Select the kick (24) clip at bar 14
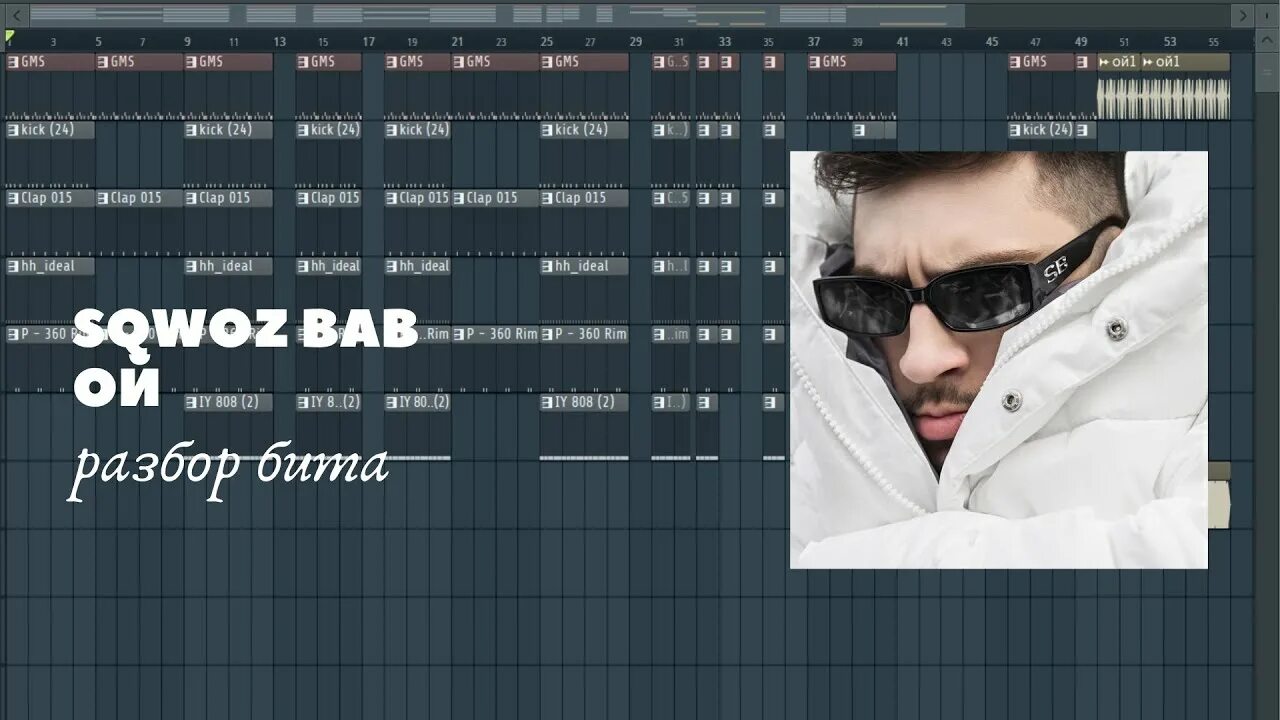 (x=328, y=130)
